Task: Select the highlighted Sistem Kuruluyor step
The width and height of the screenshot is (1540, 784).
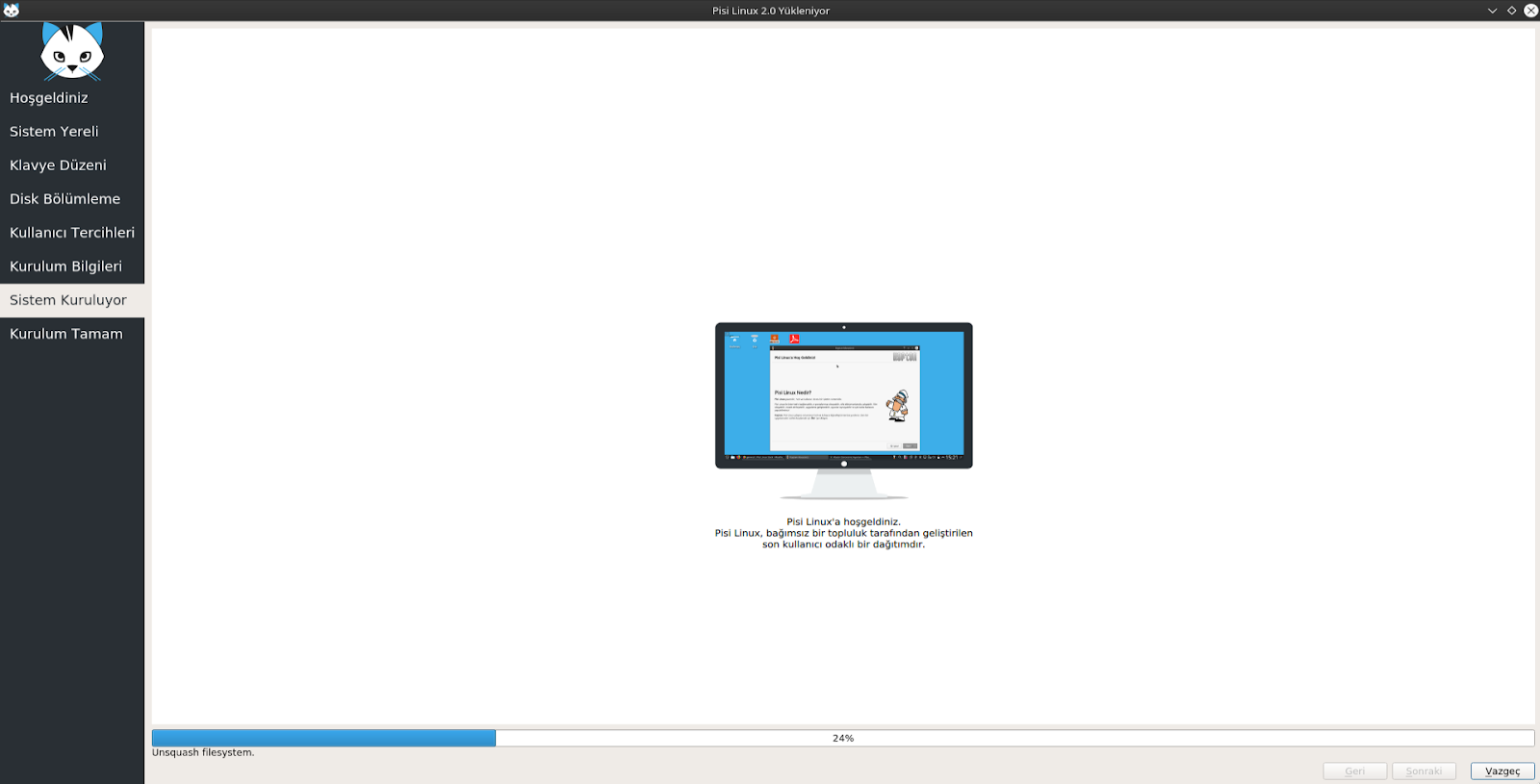Action: pos(72,300)
